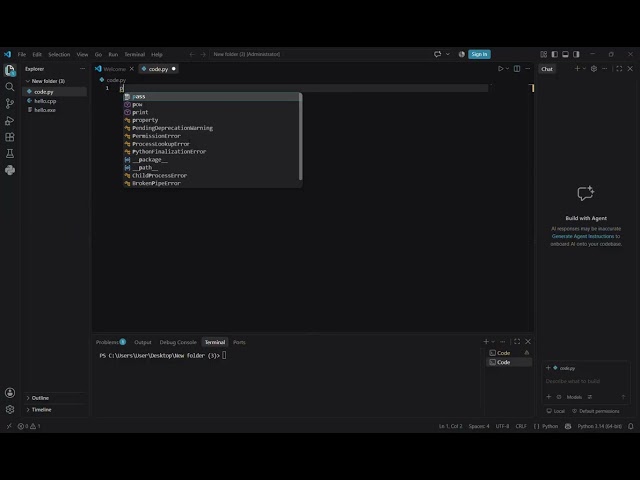Toggle secondary side bar visibility

click(576, 54)
